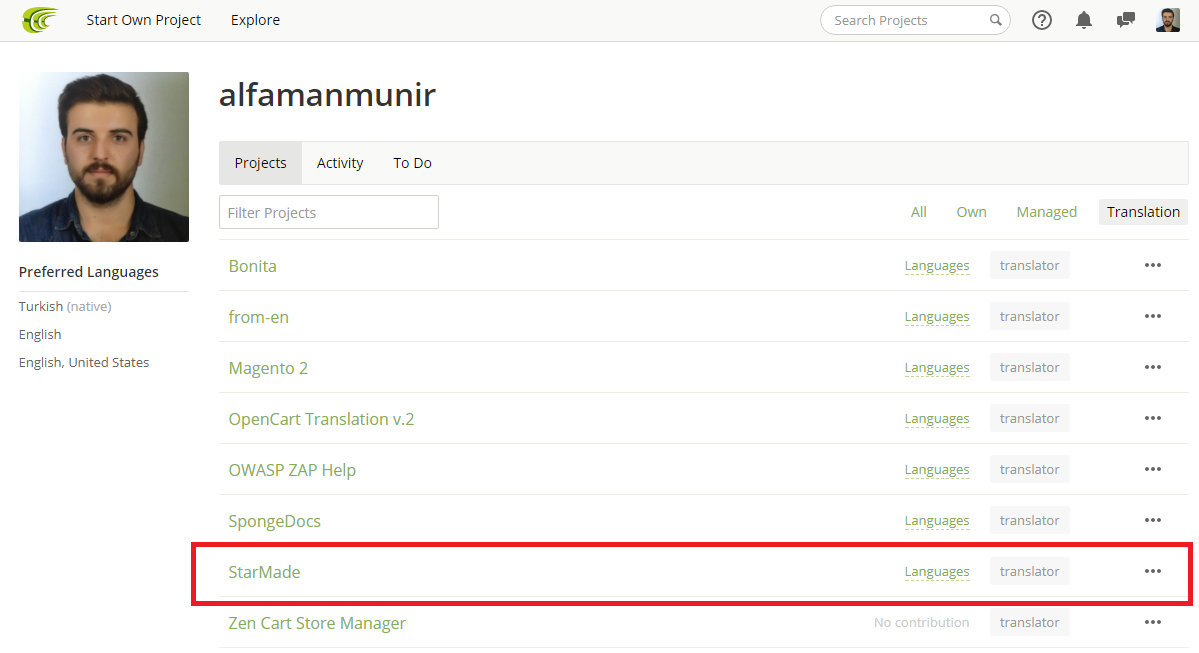Show Managed projects filter
This screenshot has height=653, width=1199.
click(1046, 212)
